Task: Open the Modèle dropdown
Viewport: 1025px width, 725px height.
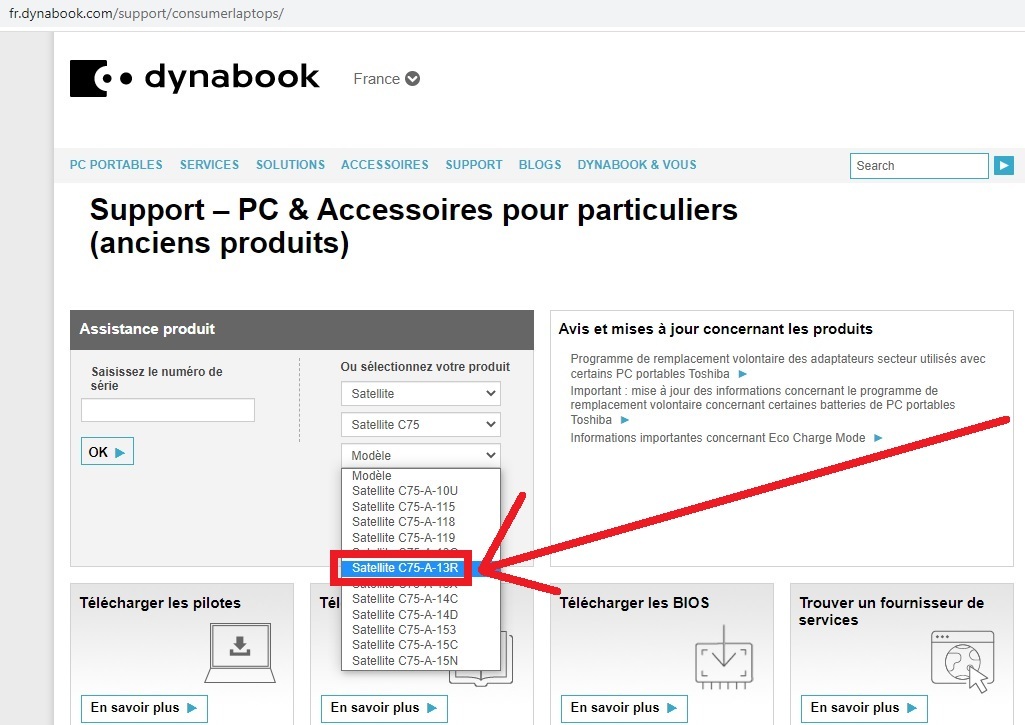Action: click(421, 455)
